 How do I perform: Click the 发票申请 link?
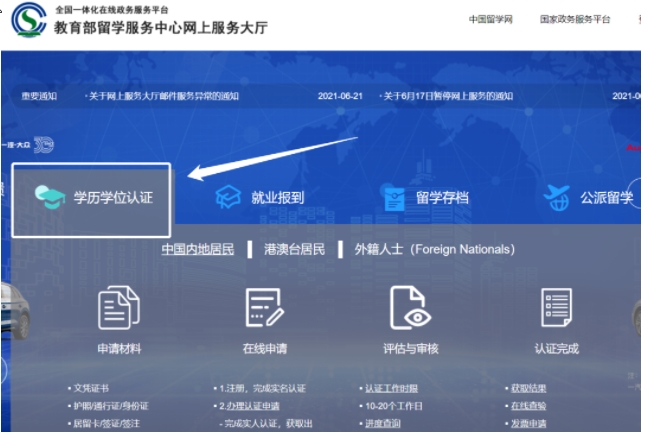pos(529,424)
